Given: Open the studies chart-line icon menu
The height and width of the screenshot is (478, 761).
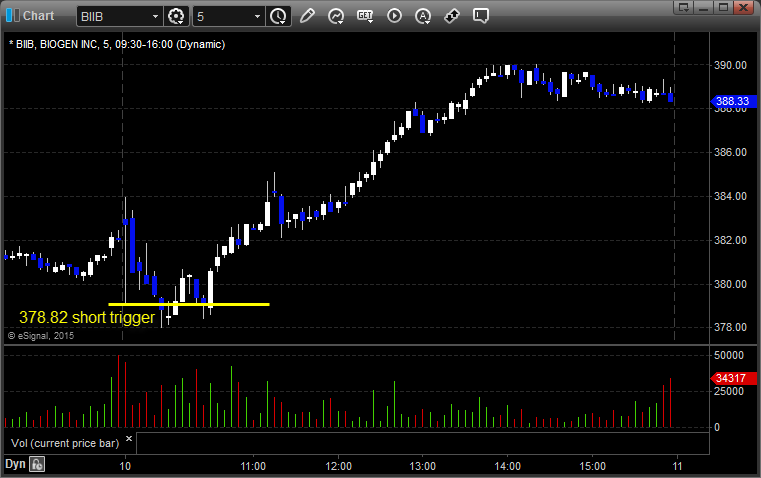Looking at the screenshot, I should tap(335, 16).
